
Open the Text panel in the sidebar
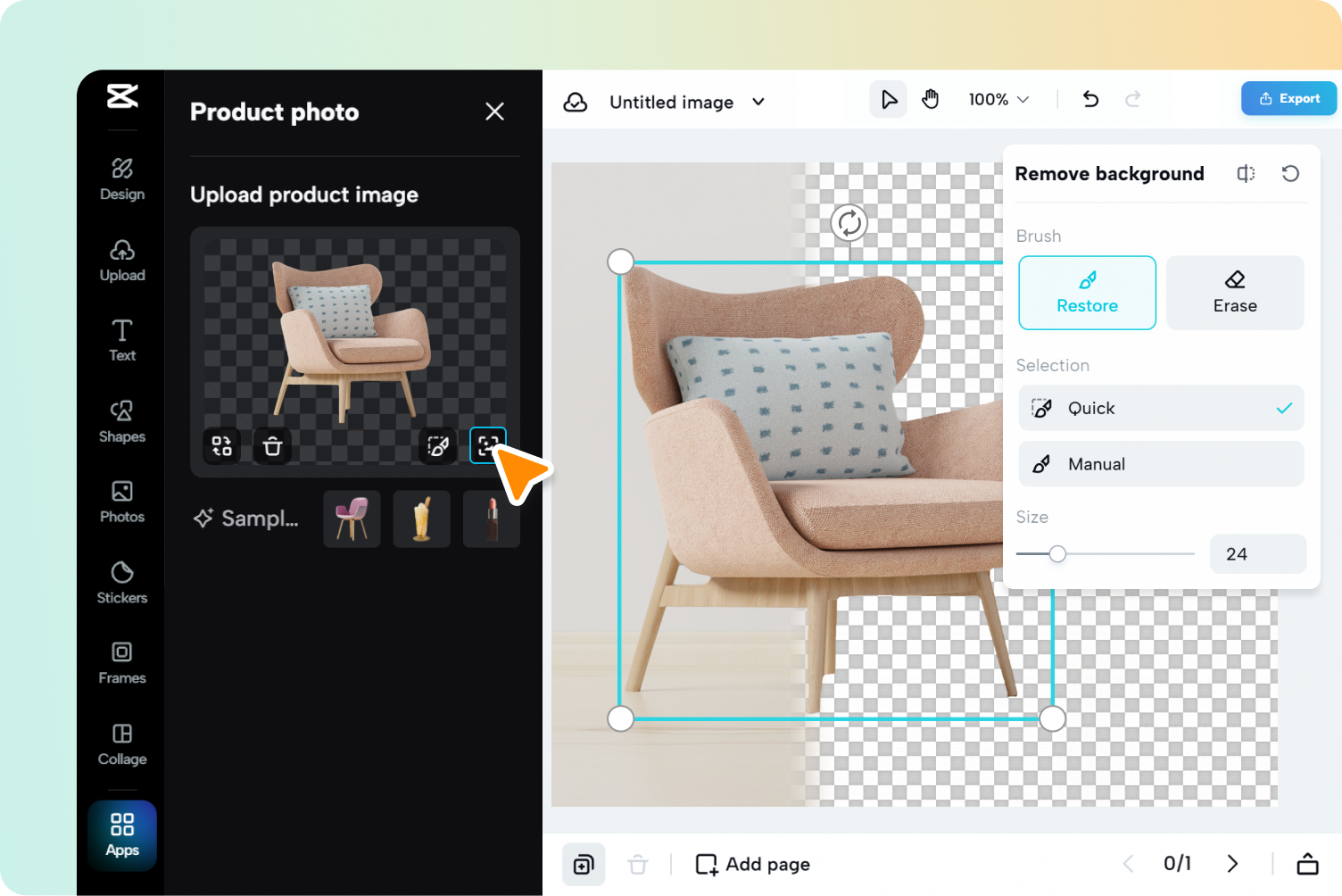click(121, 339)
